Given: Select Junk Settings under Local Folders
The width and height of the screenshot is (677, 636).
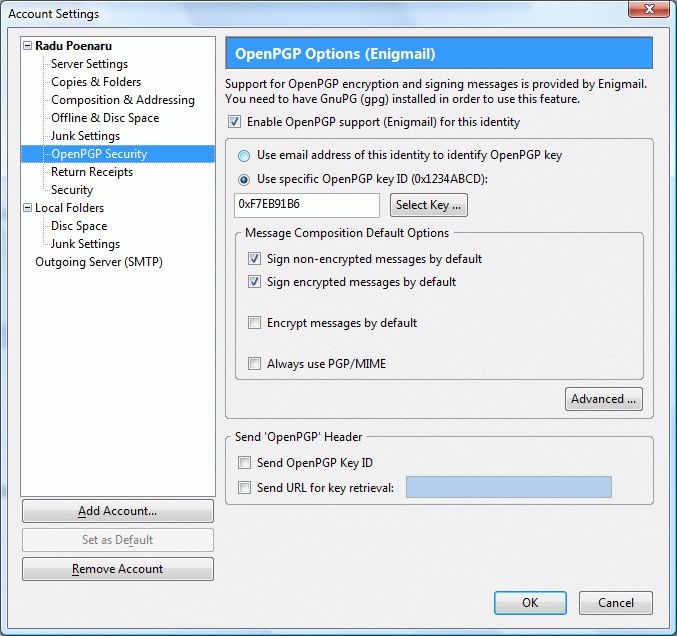Looking at the screenshot, I should [85, 244].
